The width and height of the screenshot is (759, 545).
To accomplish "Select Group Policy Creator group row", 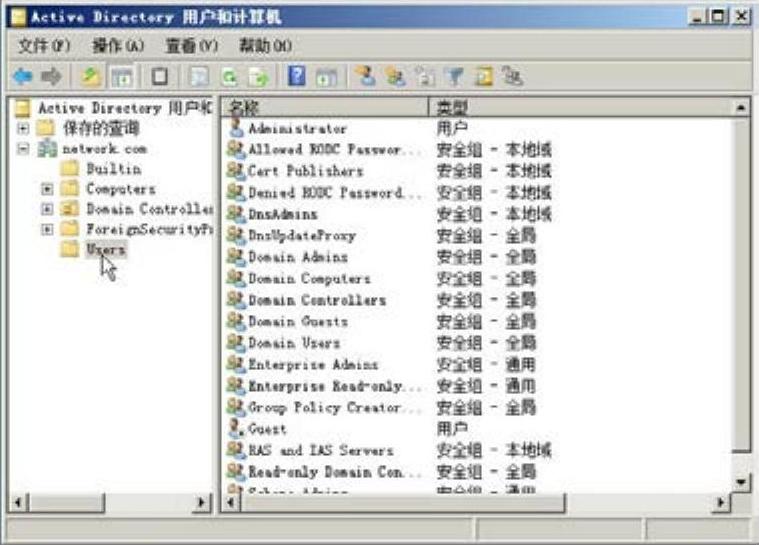I will point(335,407).
